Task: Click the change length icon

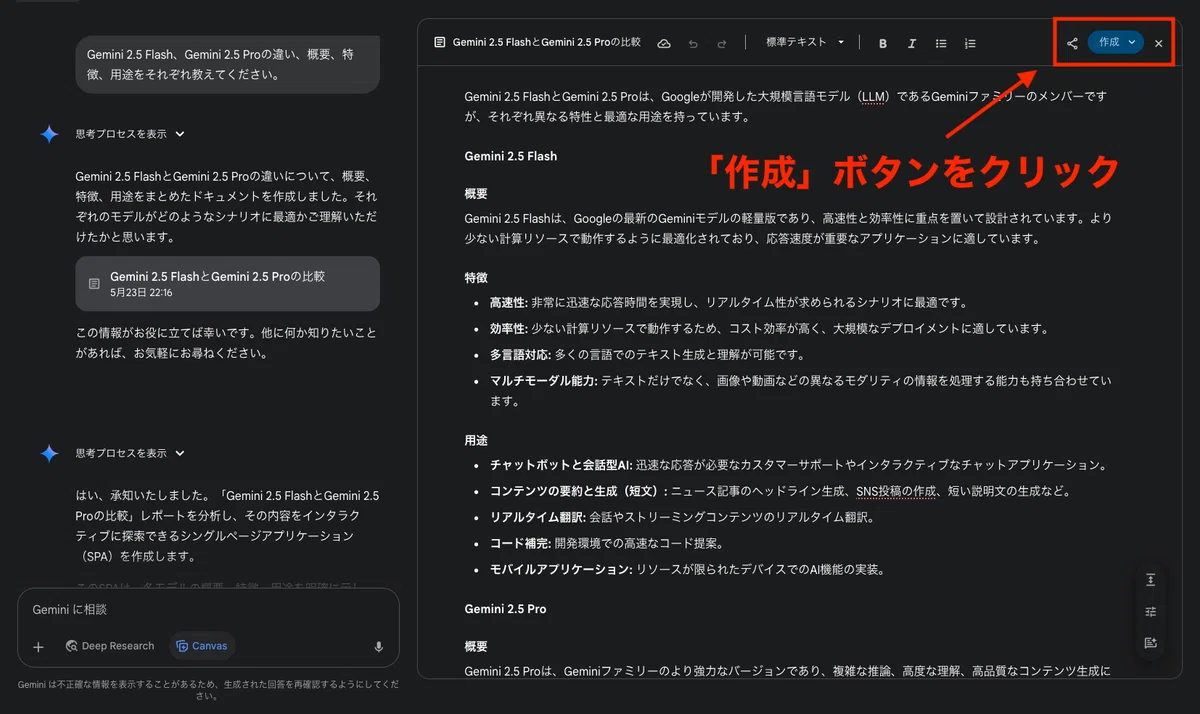Action: (1151, 580)
